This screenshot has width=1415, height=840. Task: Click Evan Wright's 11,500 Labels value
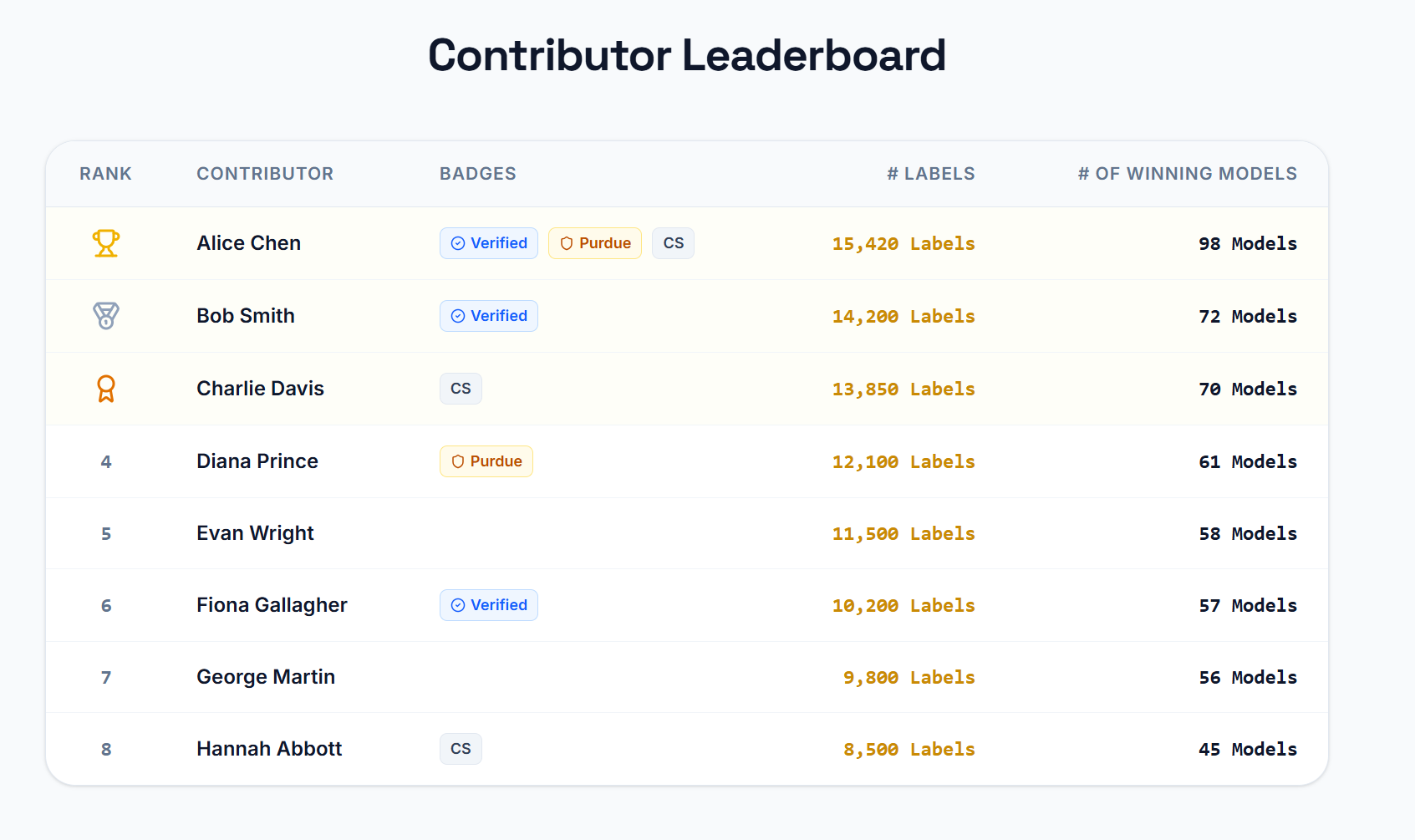903,534
